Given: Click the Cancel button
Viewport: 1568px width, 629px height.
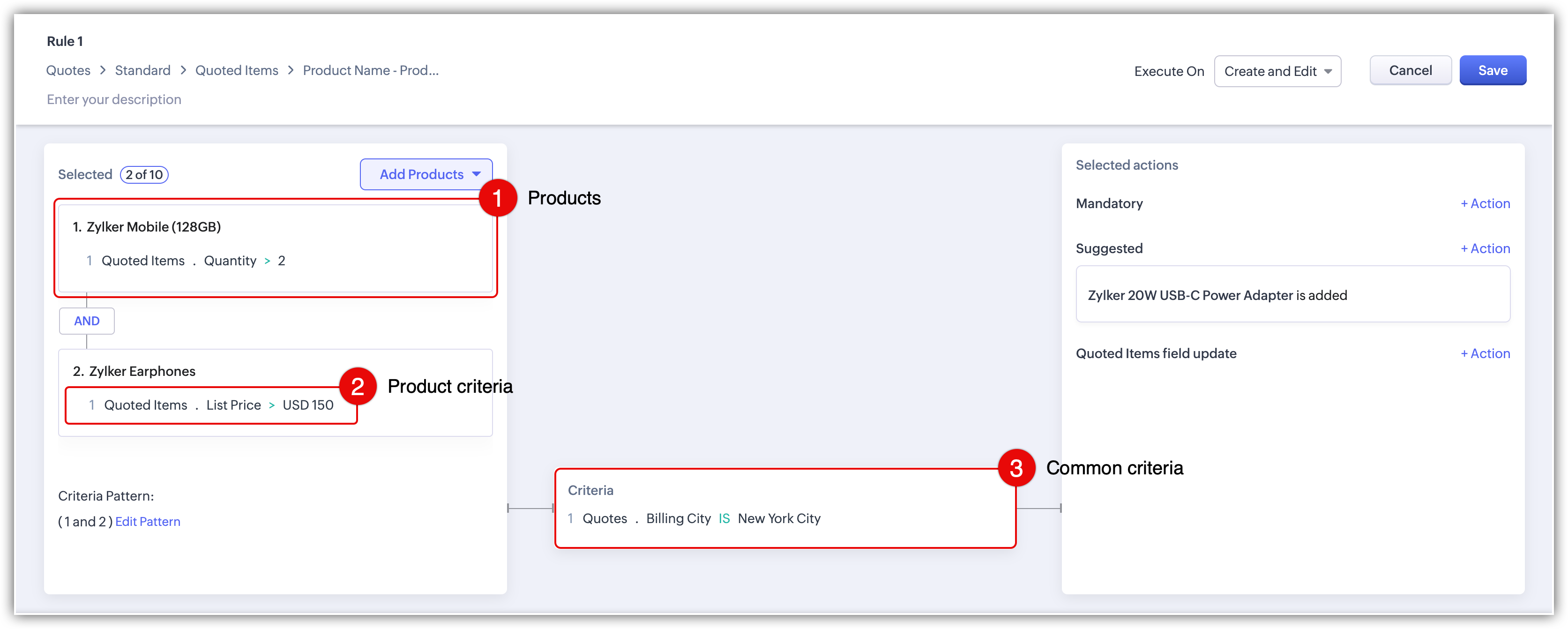Looking at the screenshot, I should (1410, 71).
